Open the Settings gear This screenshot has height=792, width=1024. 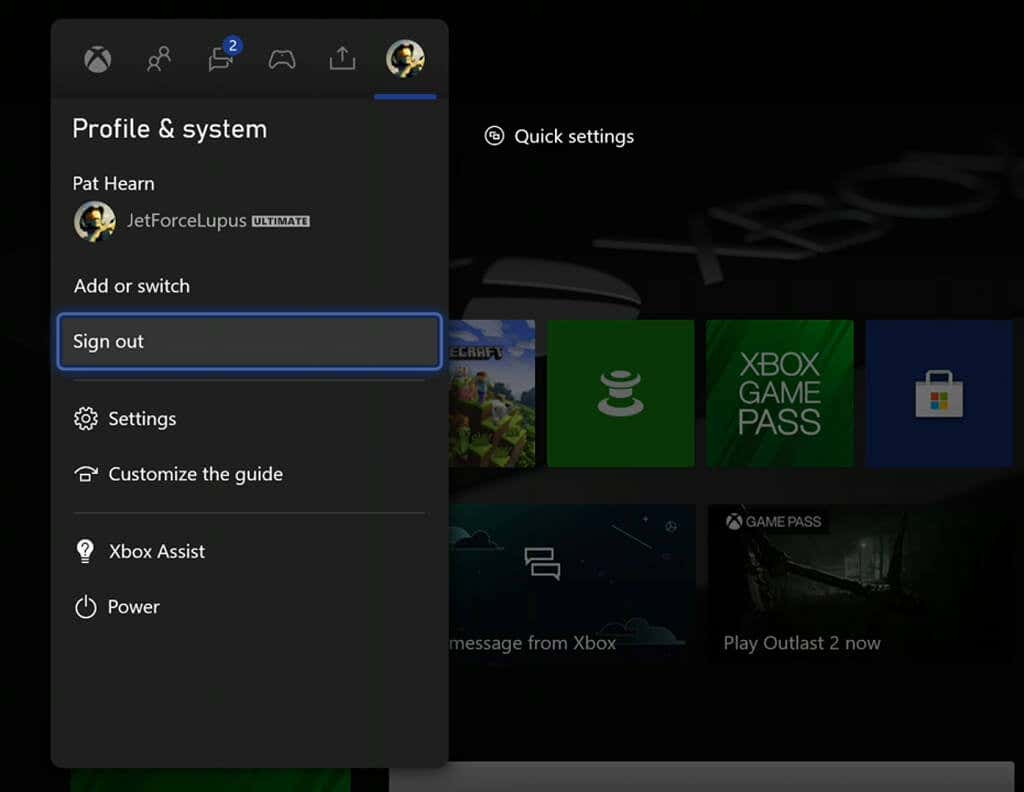point(85,419)
